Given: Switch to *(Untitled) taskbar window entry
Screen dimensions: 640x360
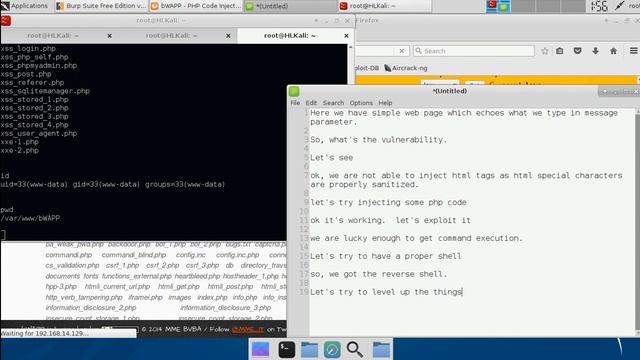Looking at the screenshot, I should pyautogui.click(x=290, y=6).
